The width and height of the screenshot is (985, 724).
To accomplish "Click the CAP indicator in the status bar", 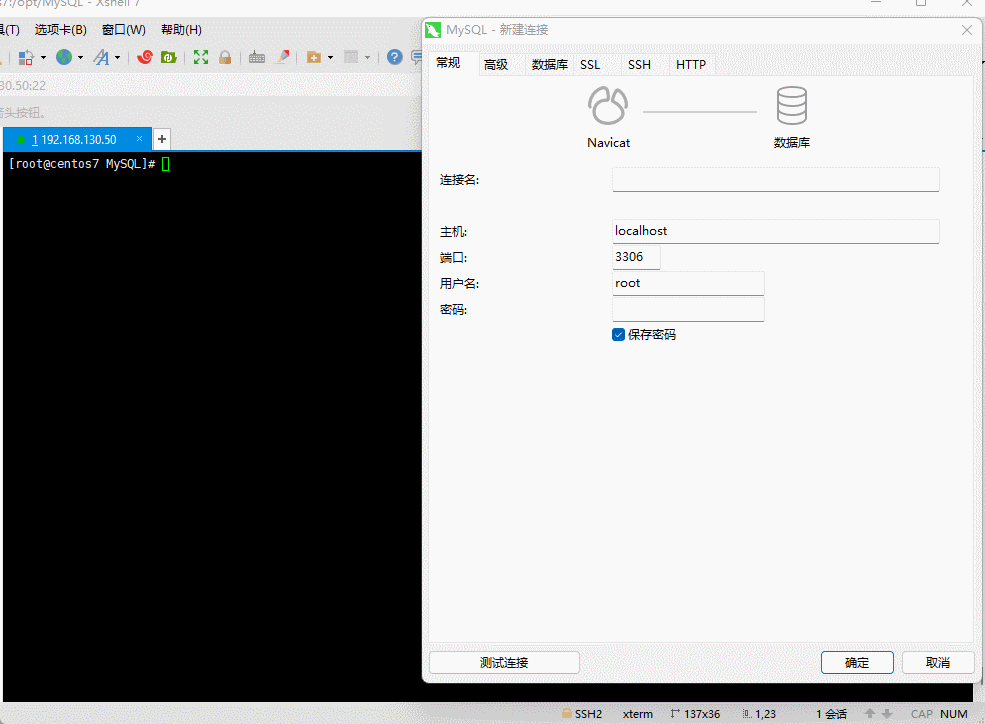I will pos(922,714).
